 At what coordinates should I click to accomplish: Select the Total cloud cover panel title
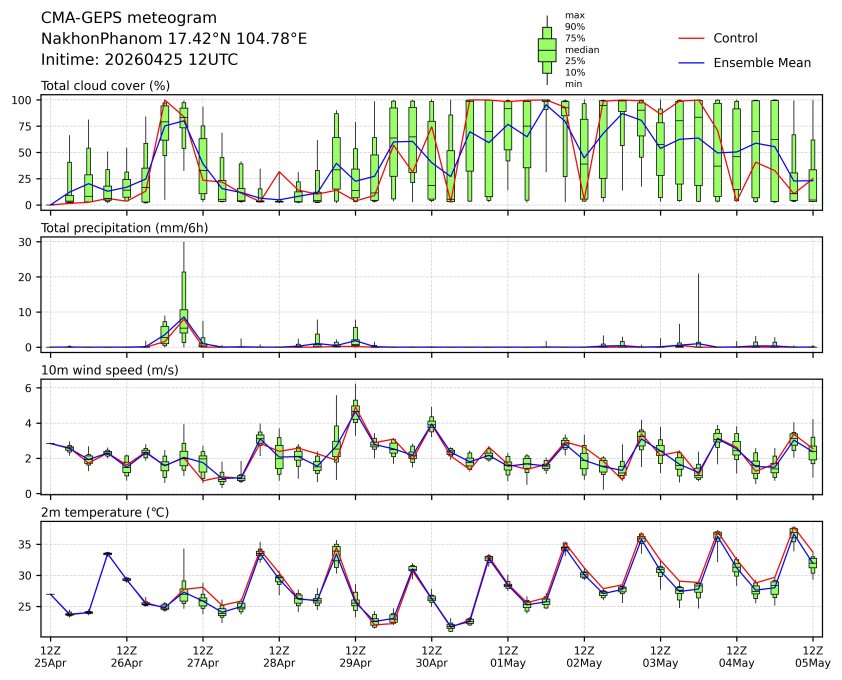[x=105, y=86]
